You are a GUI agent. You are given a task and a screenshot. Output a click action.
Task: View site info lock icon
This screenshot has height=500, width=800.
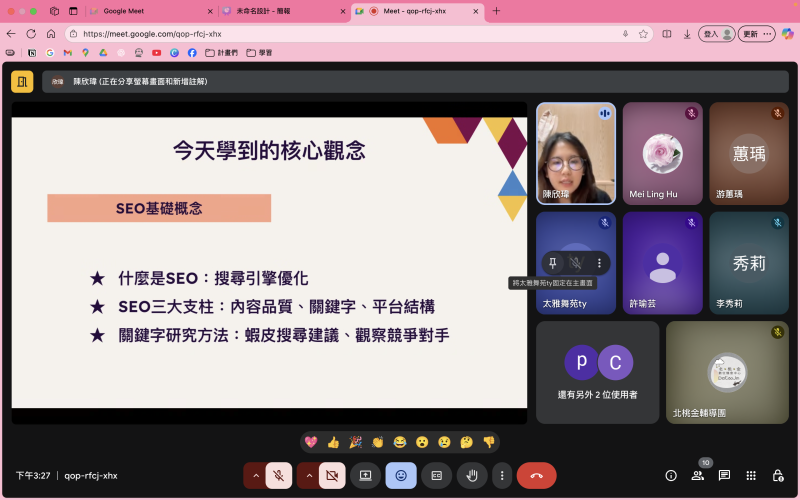(73, 34)
